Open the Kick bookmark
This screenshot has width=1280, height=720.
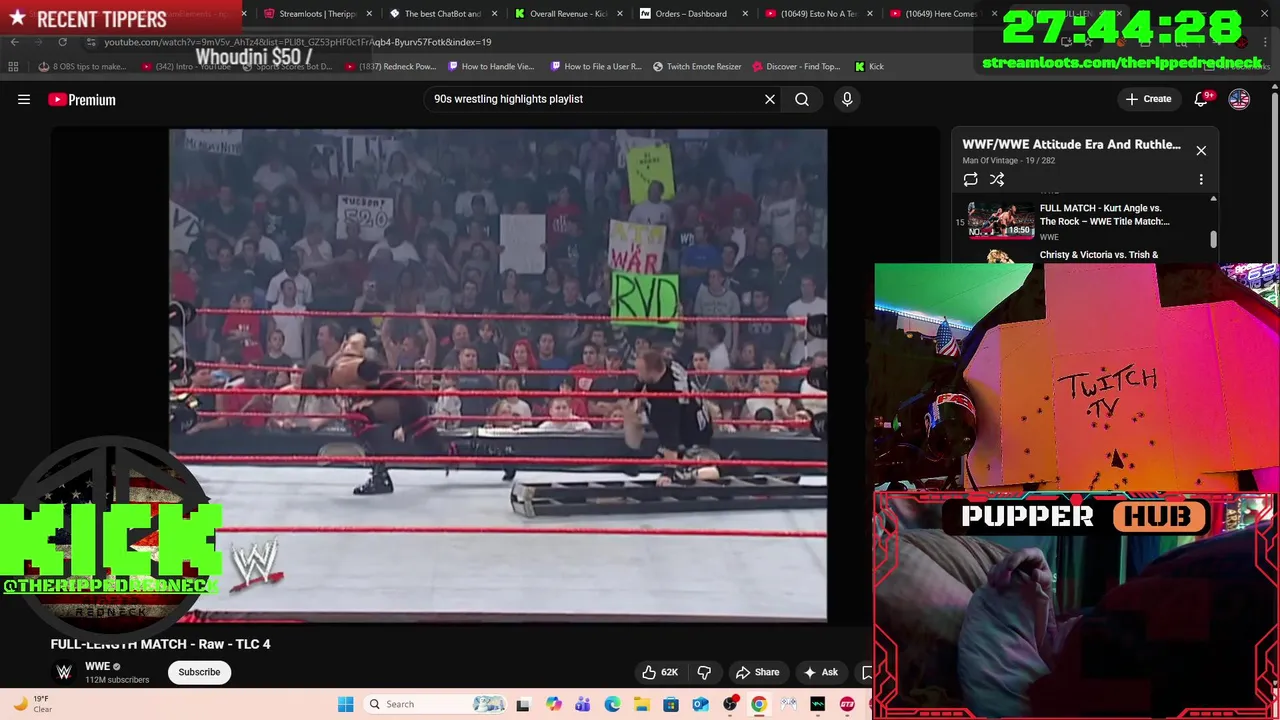[869, 66]
